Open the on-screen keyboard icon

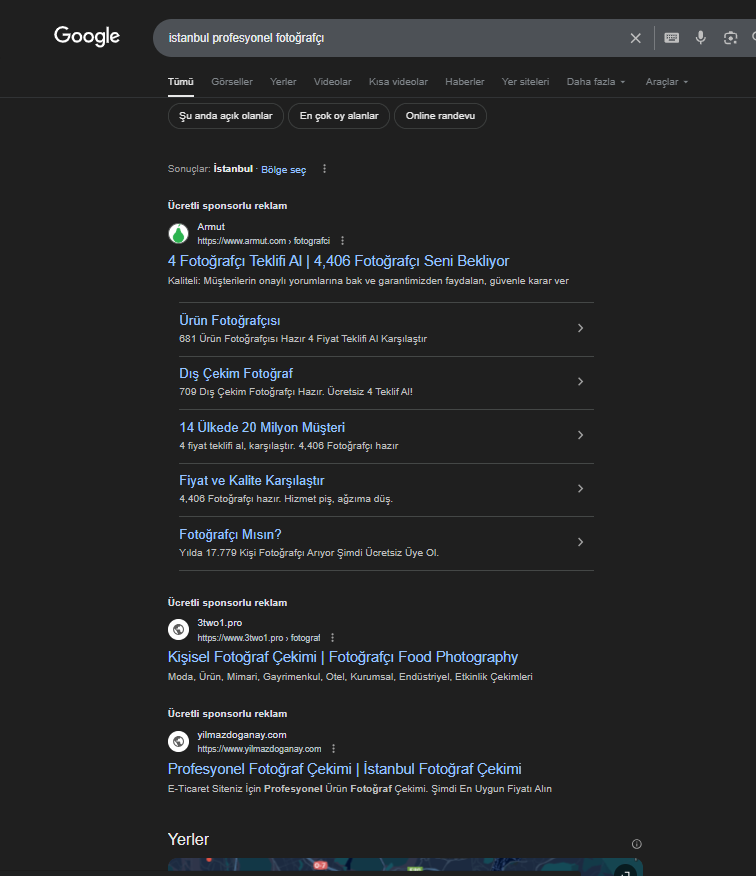pyautogui.click(x=671, y=37)
